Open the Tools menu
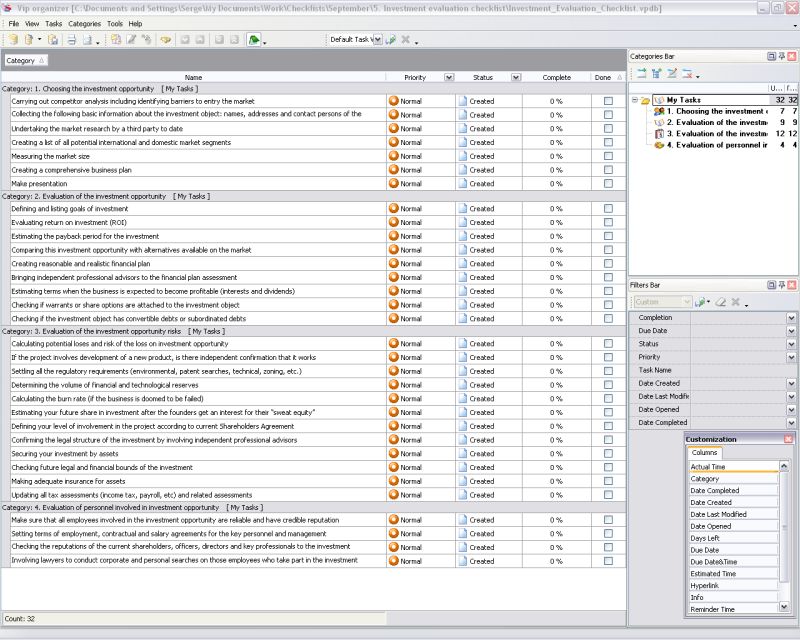800x640 pixels. (x=115, y=23)
